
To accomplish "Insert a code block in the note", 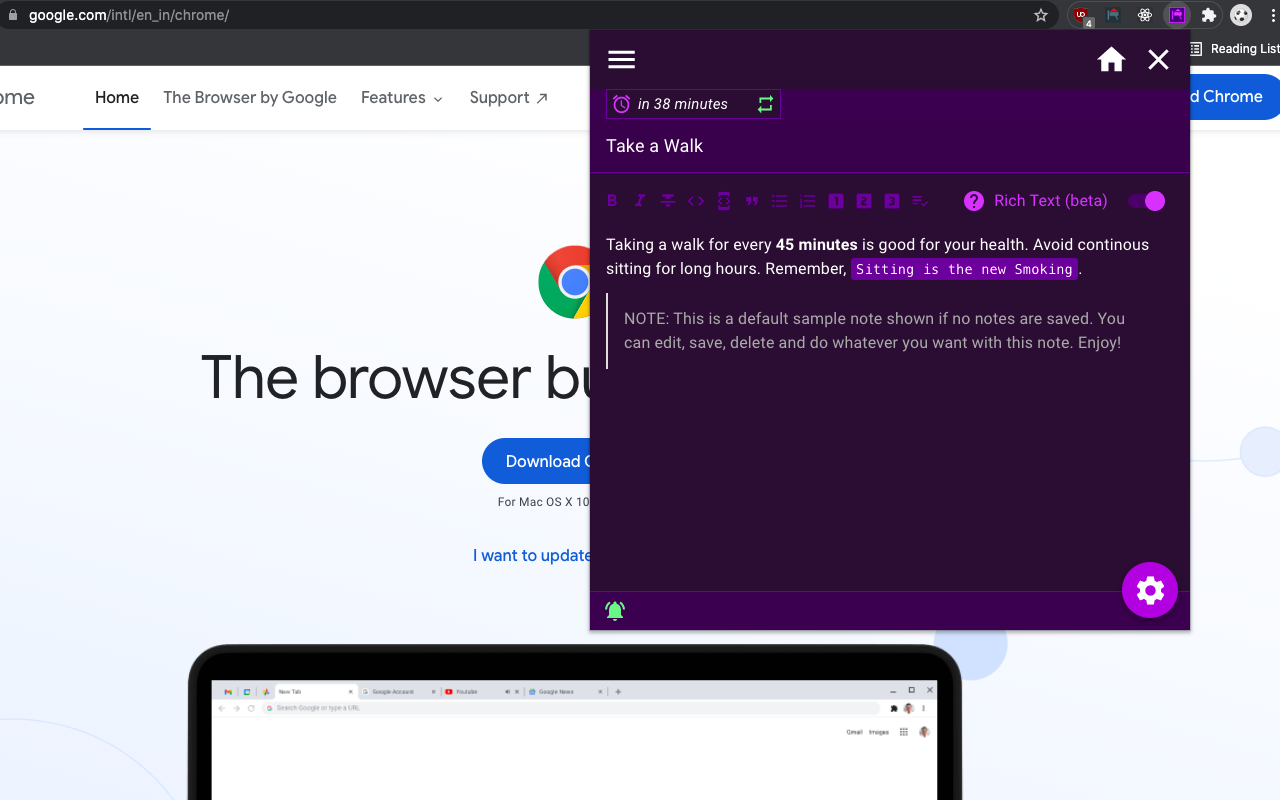I will point(724,201).
